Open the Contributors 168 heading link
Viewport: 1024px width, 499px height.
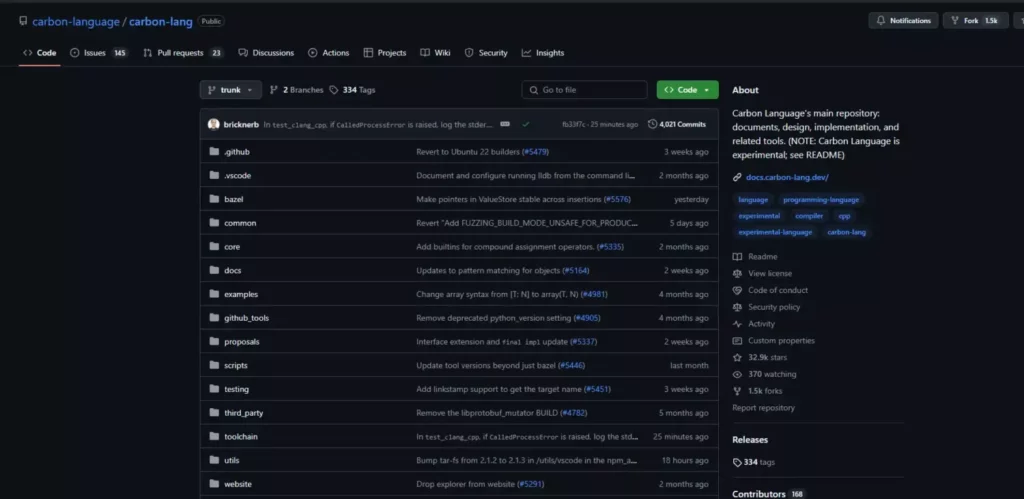pos(768,494)
